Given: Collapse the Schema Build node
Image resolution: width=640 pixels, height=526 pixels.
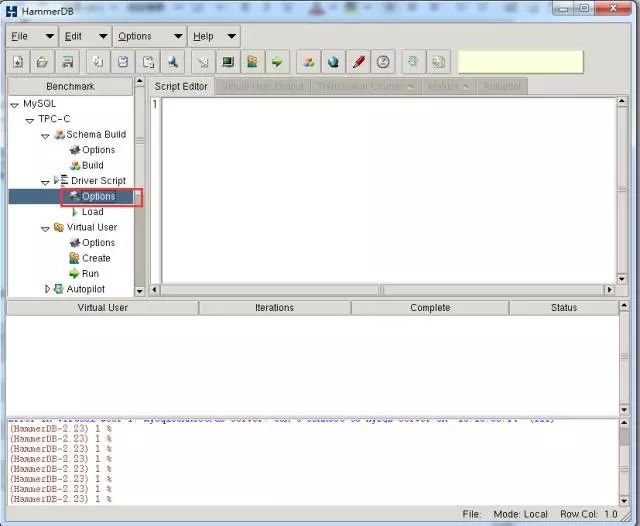Looking at the screenshot, I should pos(45,136).
